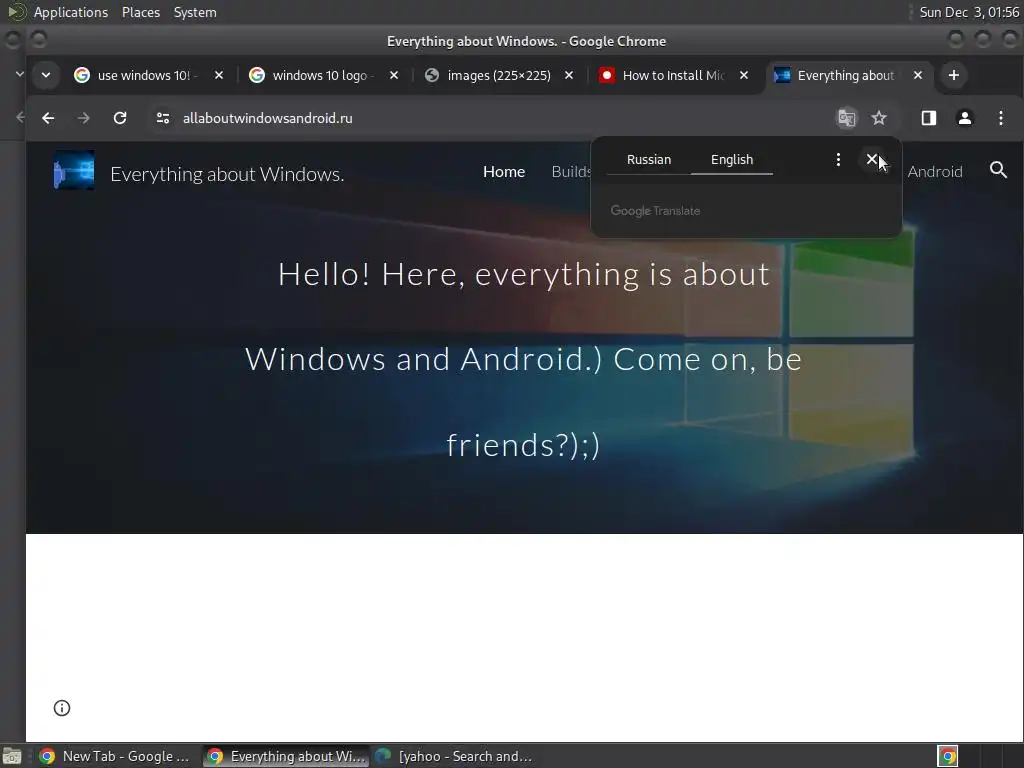The width and height of the screenshot is (1024, 768).
Task: Click the Home navigation link
Action: pos(504,171)
